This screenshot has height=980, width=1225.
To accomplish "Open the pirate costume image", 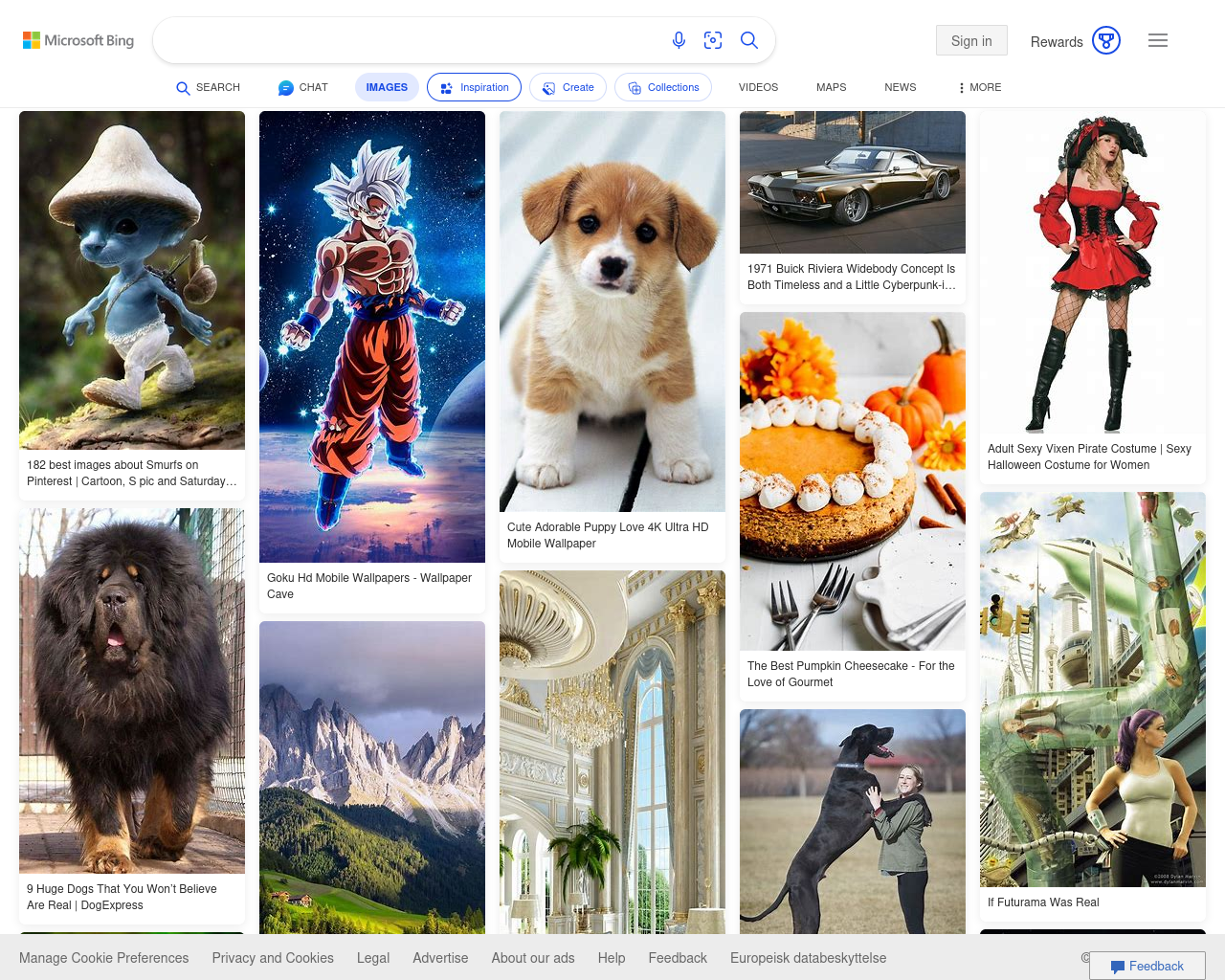I will point(1093,272).
